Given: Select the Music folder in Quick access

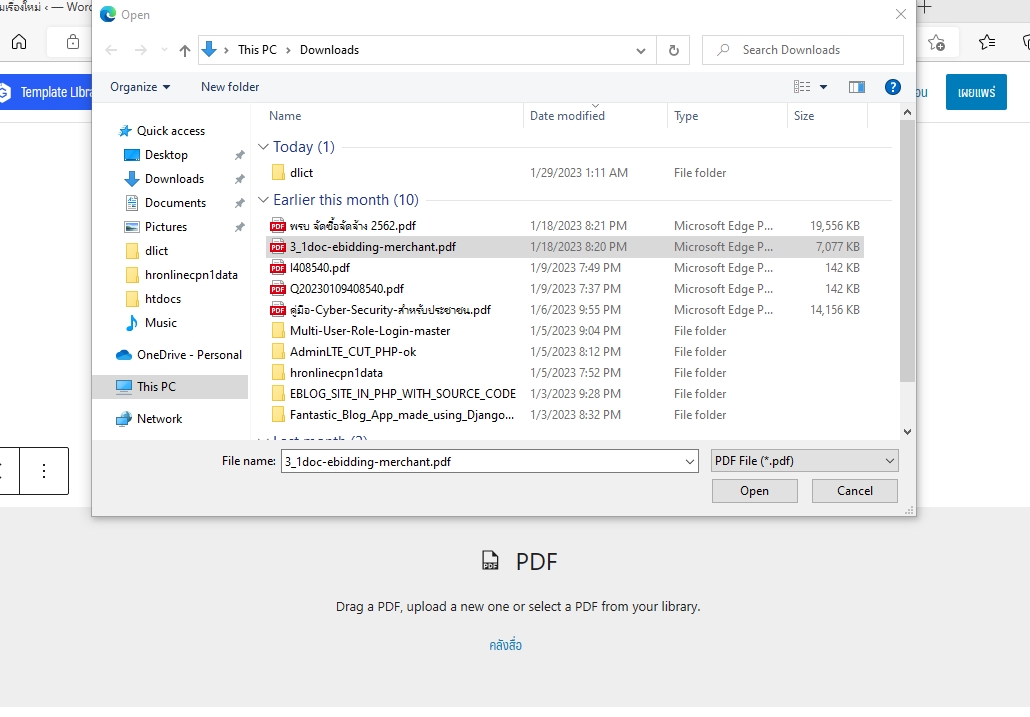Looking at the screenshot, I should pos(160,323).
